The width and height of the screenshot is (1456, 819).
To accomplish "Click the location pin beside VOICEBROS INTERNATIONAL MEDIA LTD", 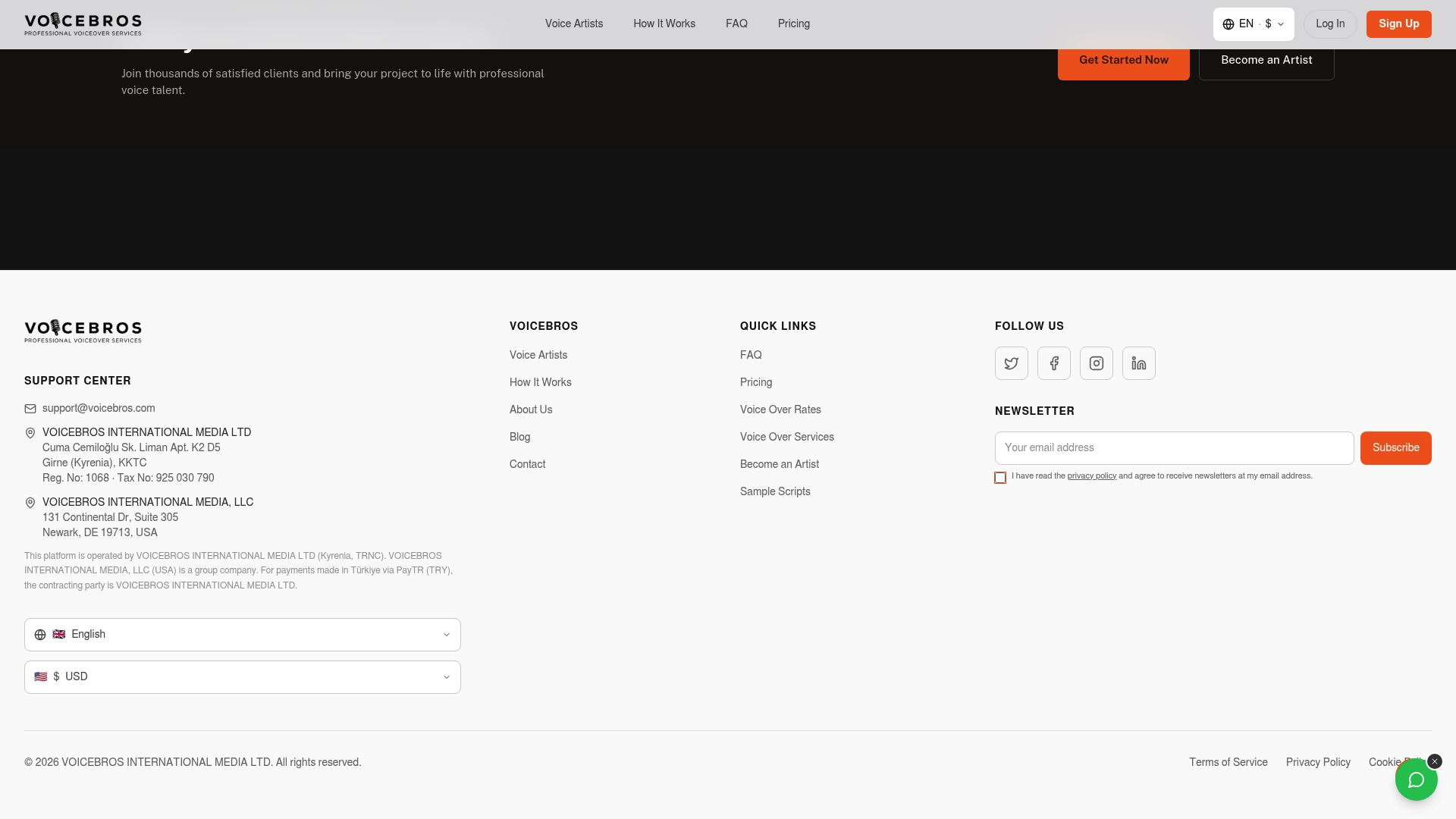I will click(x=30, y=433).
